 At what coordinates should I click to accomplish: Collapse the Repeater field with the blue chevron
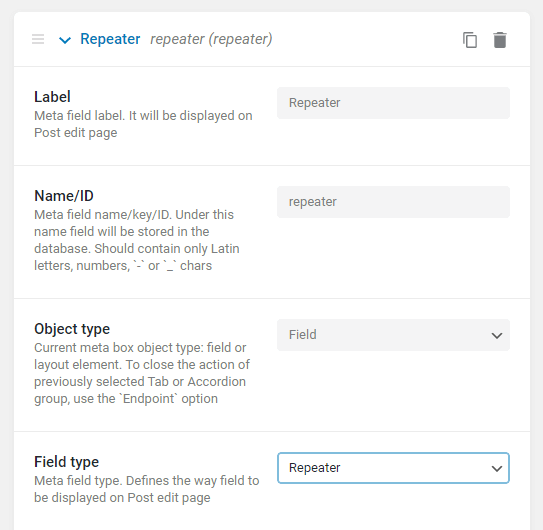[x=65, y=40]
